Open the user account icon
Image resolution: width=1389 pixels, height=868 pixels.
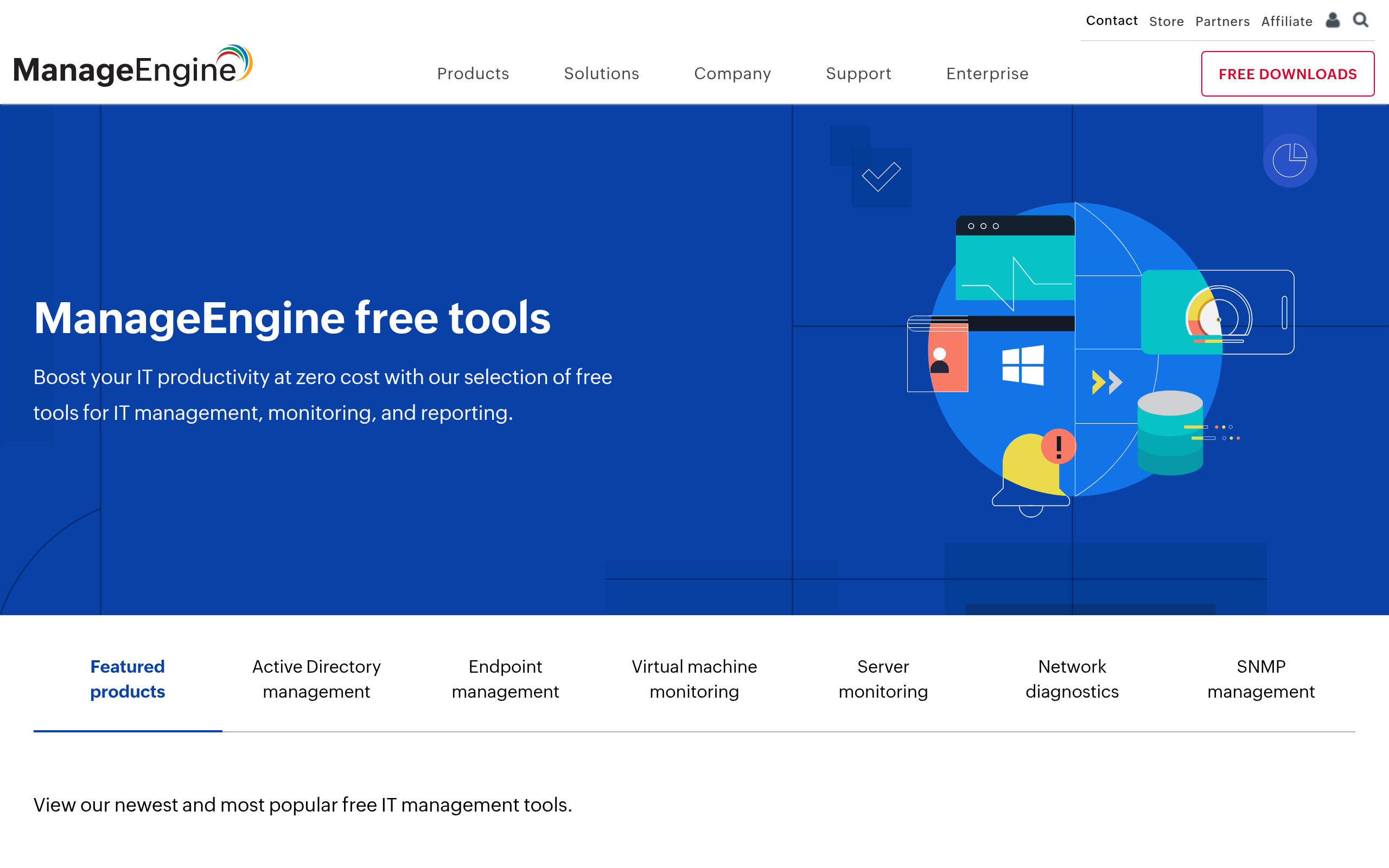point(1333,21)
